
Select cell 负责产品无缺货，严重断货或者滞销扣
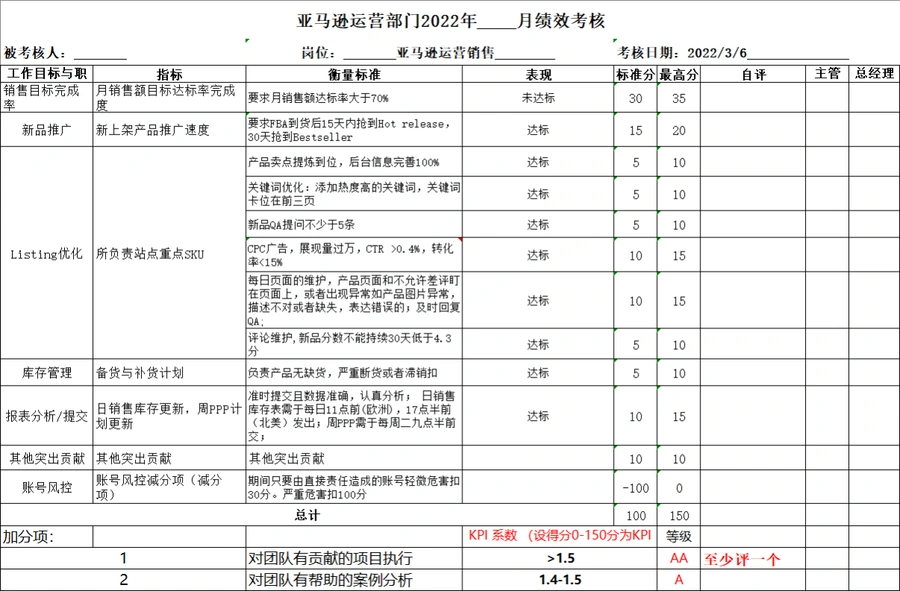point(354,372)
